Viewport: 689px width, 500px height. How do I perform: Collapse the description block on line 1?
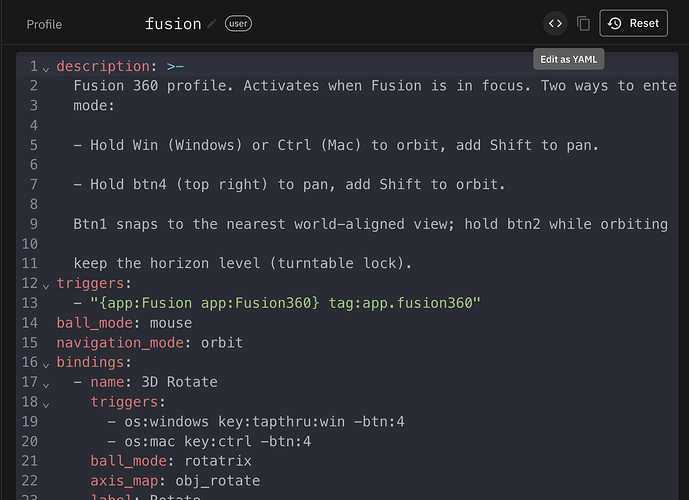[x=46, y=69]
